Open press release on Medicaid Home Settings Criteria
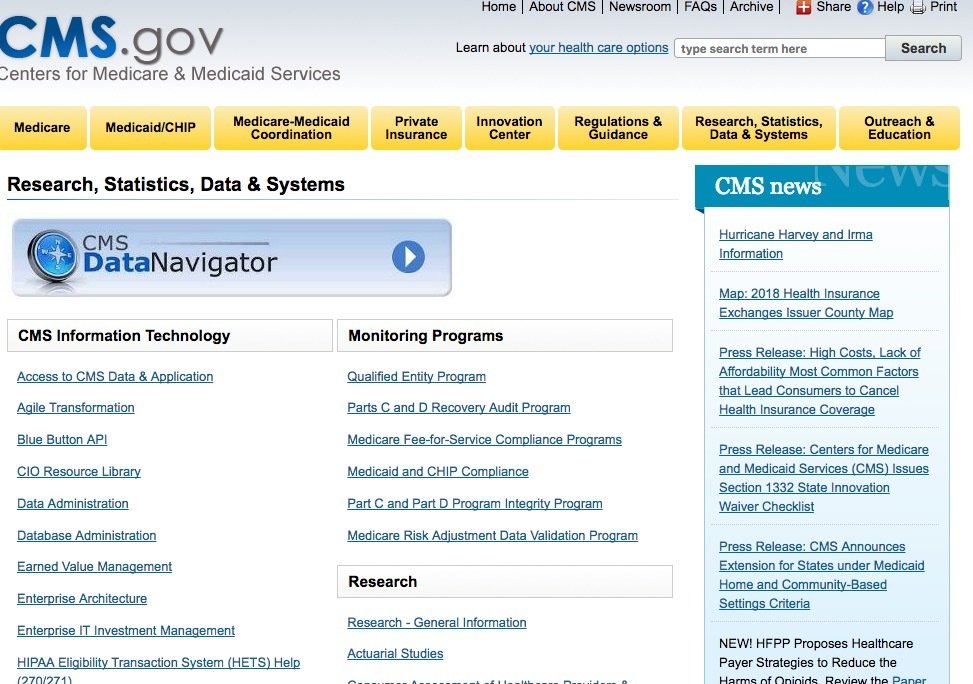Viewport: 973px width, 684px height. 822,575
